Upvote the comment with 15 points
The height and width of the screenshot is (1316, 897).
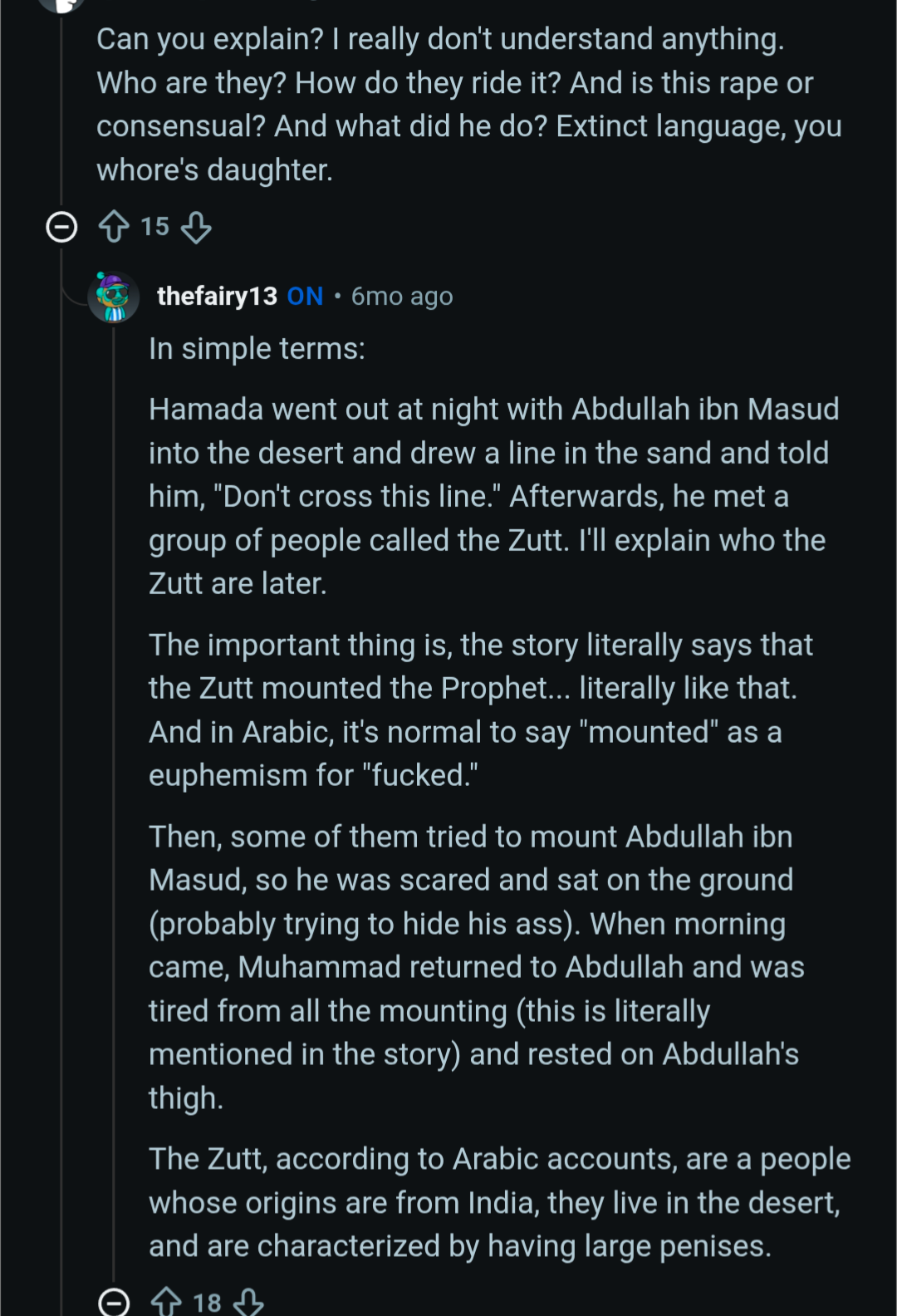point(114,227)
